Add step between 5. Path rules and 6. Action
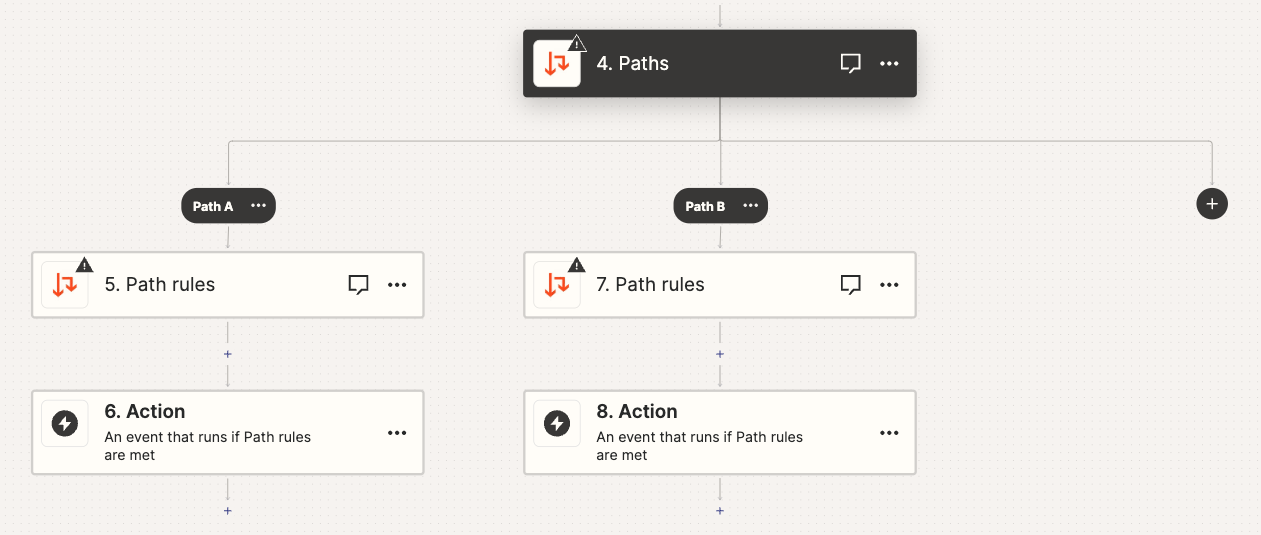Screen dimensions: 1261x535 (228, 354)
